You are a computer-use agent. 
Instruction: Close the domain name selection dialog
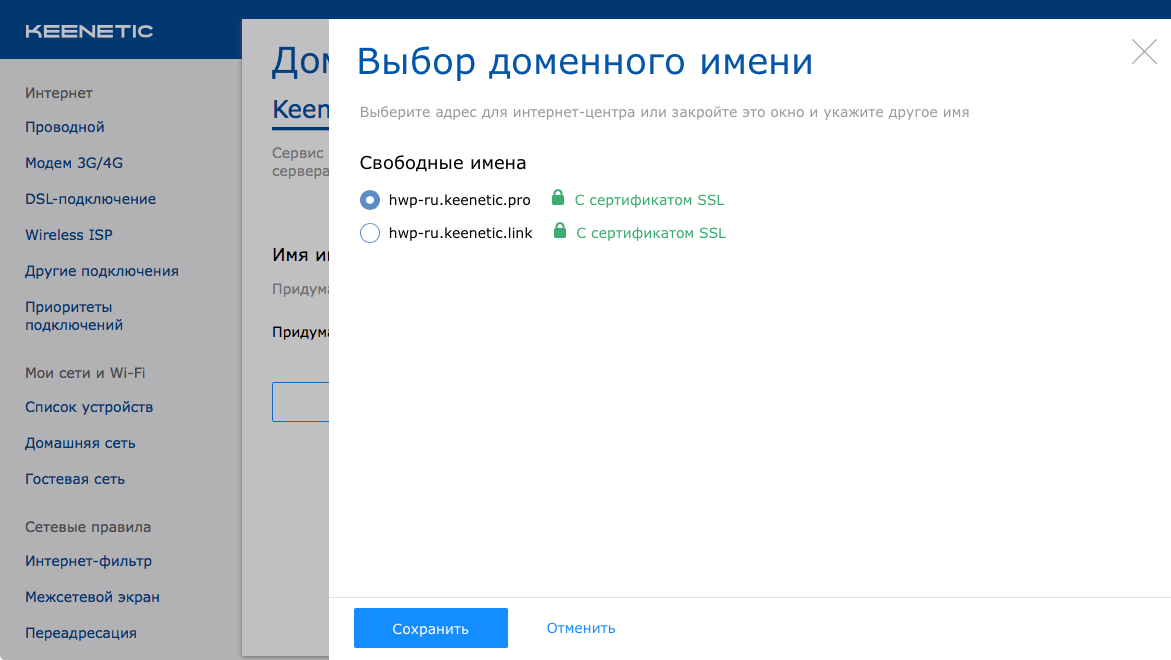pos(1144,52)
